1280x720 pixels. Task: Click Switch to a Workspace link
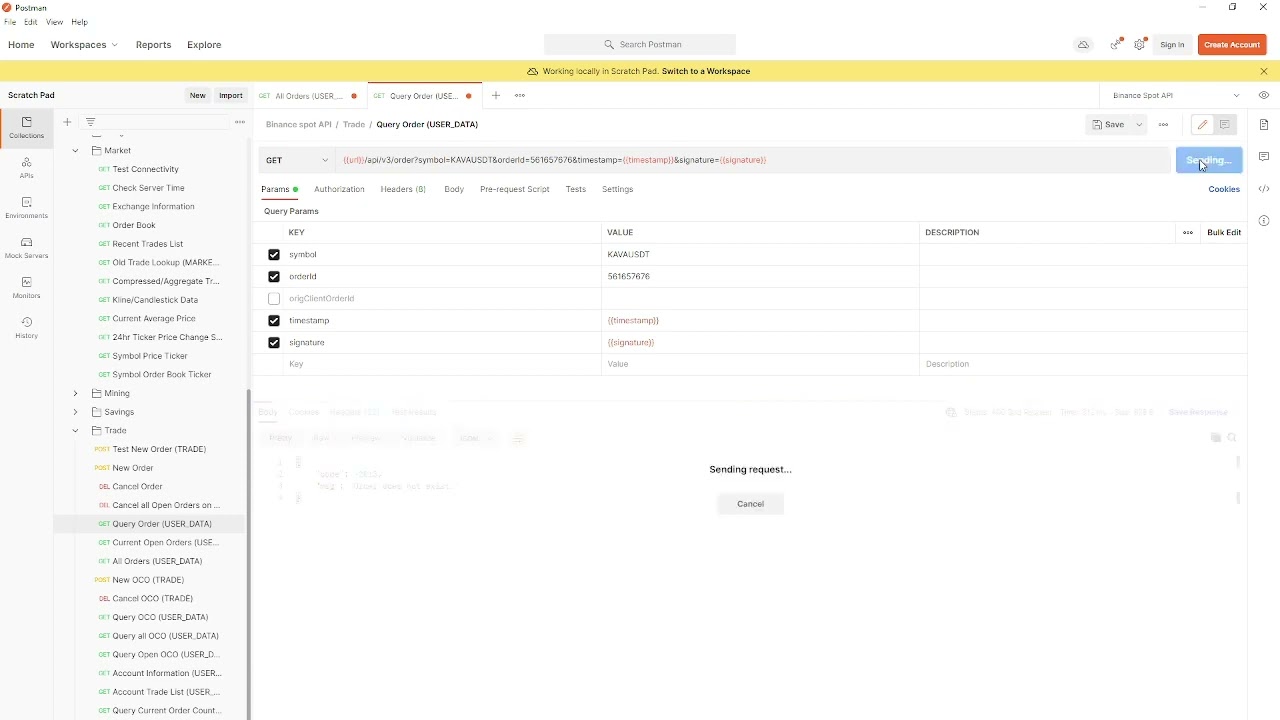point(706,72)
